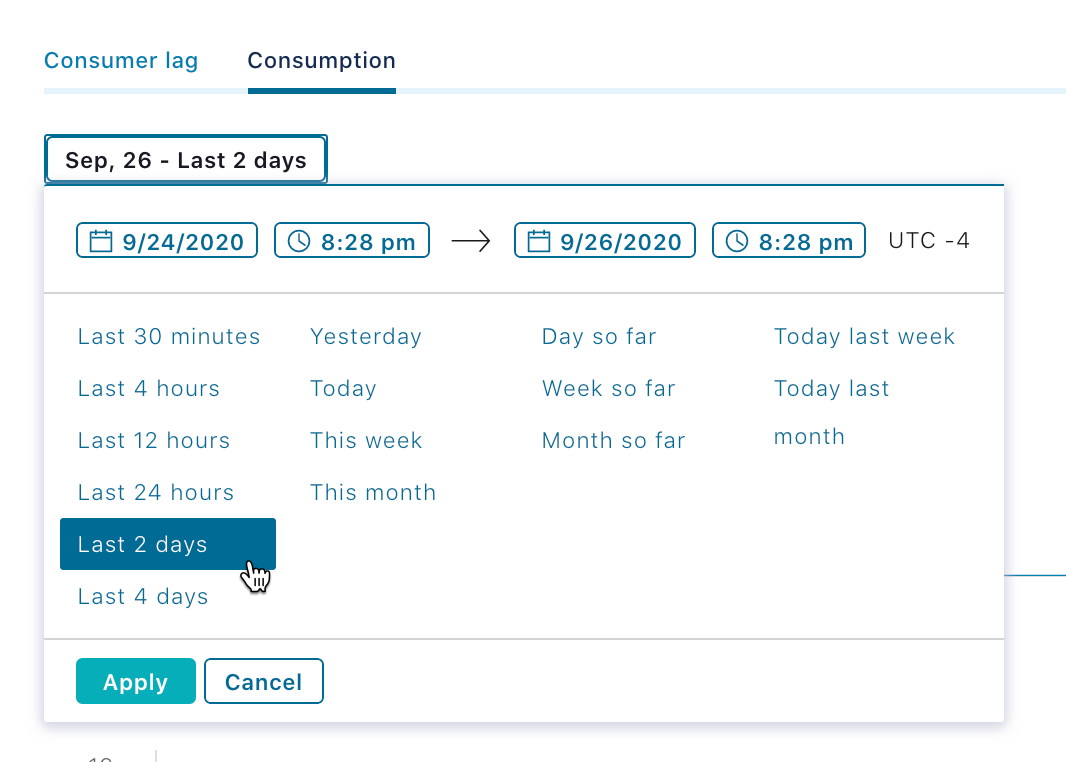Click the start date calendar icon
The height and width of the screenshot is (762, 1066).
pyautogui.click(x=101, y=241)
